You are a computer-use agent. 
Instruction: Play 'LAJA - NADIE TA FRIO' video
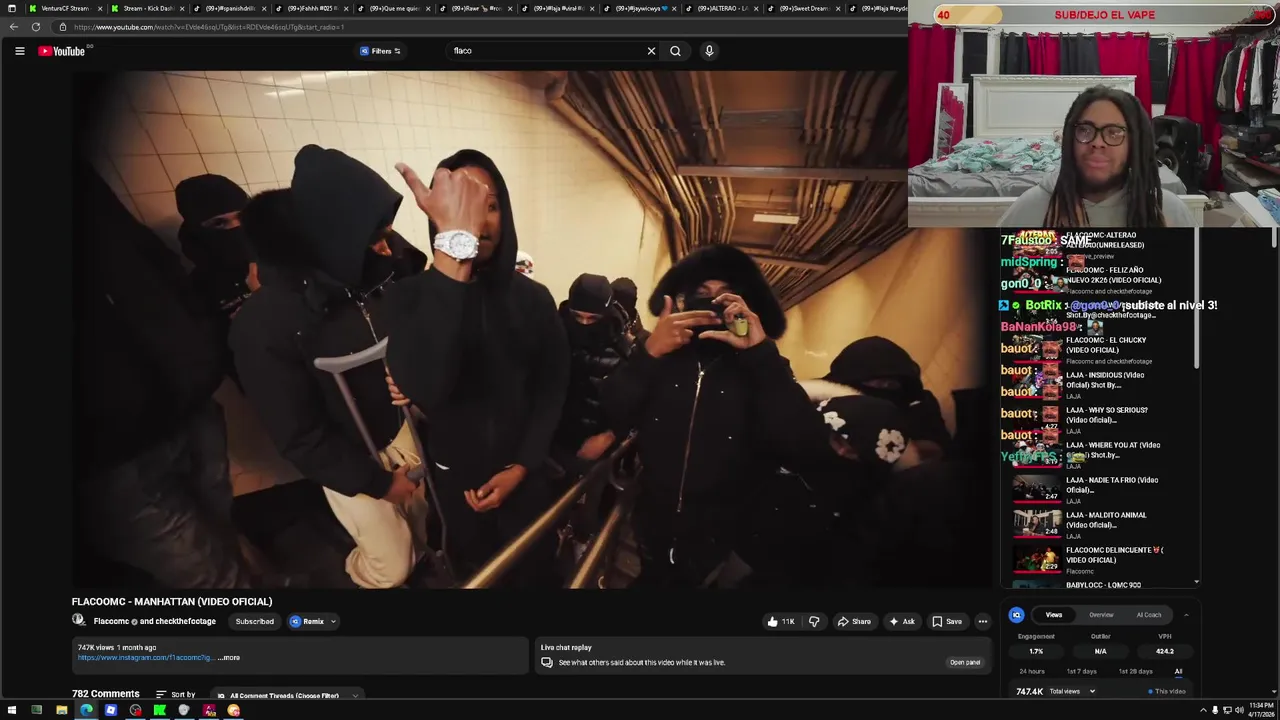coord(1085,489)
